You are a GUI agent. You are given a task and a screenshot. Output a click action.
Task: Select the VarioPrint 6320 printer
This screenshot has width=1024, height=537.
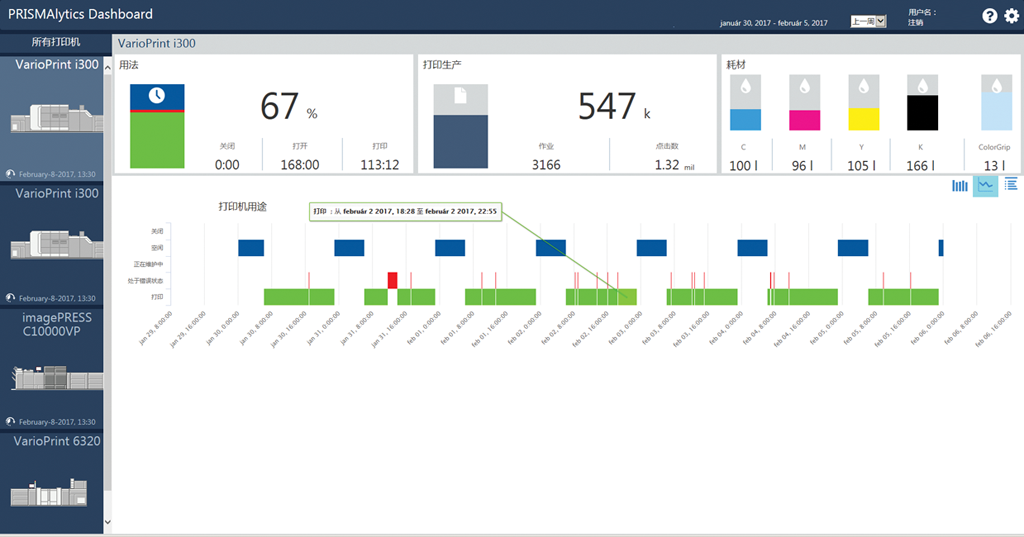coord(52,482)
